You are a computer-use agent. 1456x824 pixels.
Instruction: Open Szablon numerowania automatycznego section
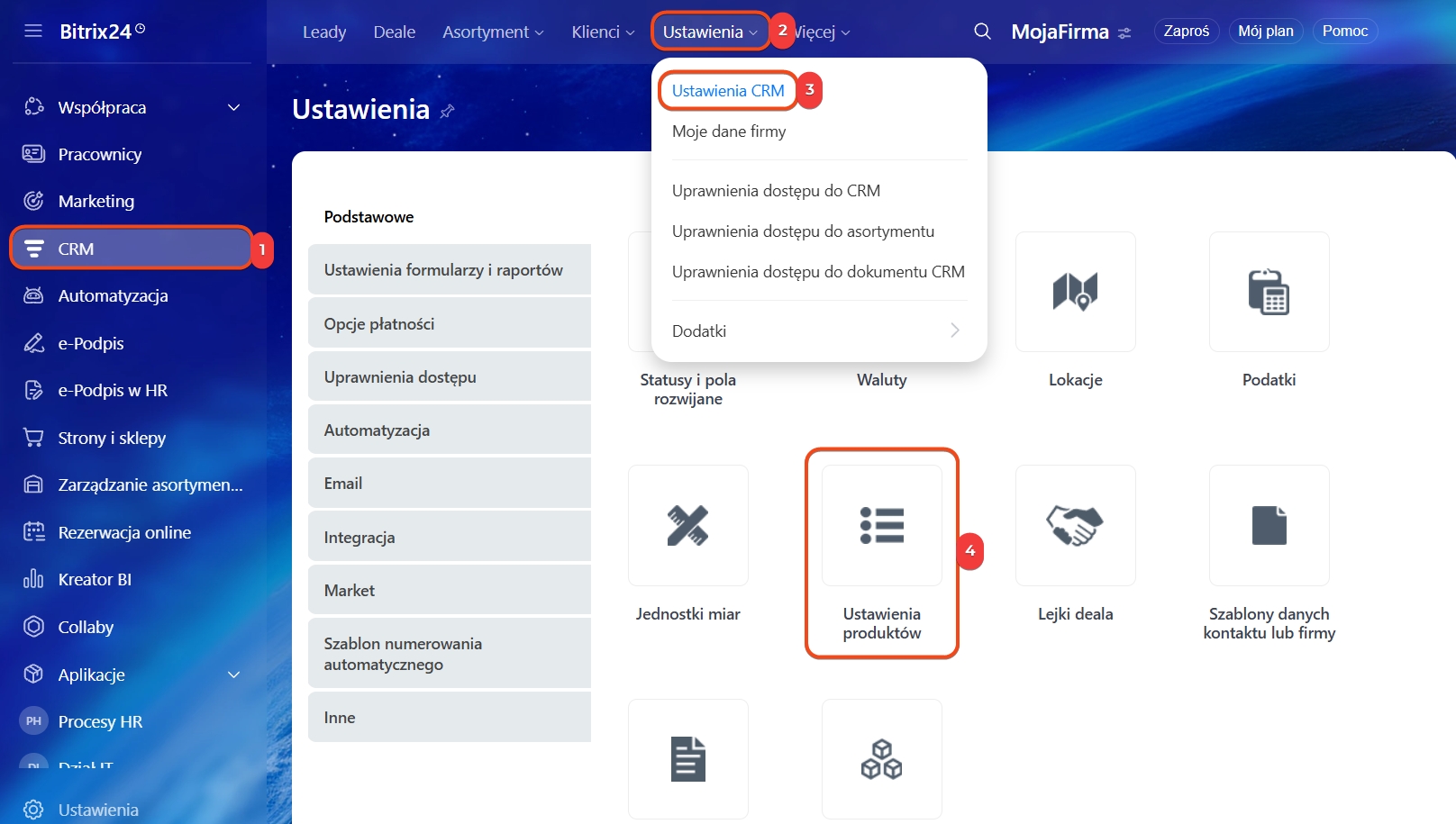(x=450, y=654)
